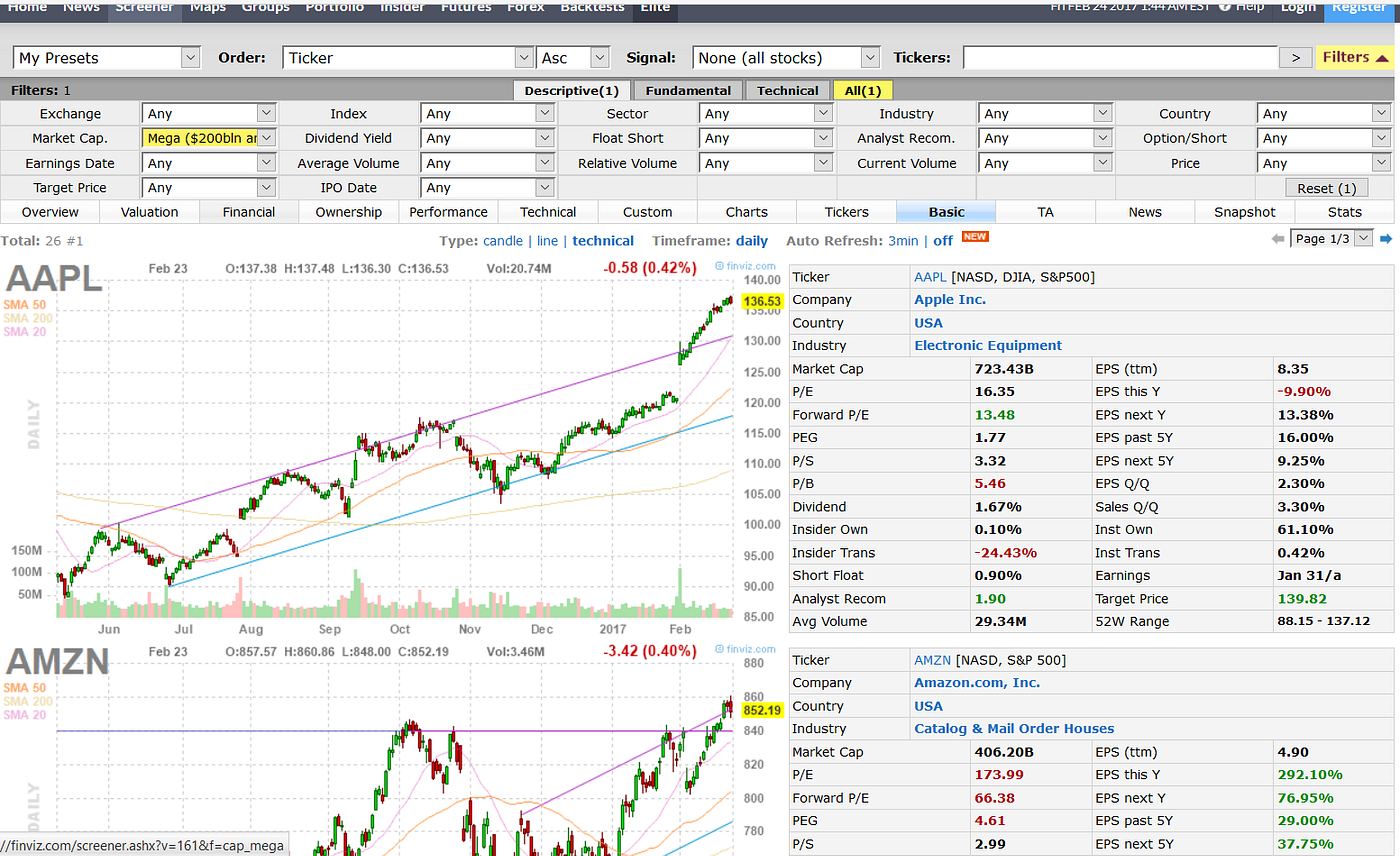The height and width of the screenshot is (856, 1400).
Task: Switch to the Snapshot tab
Action: [x=1244, y=212]
